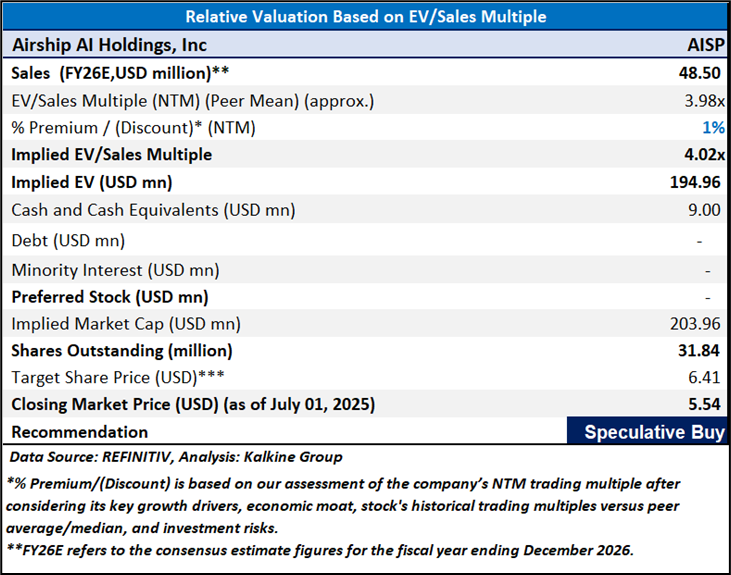Click the implied EV value '194.96'
731x575 pixels.
pos(695,182)
